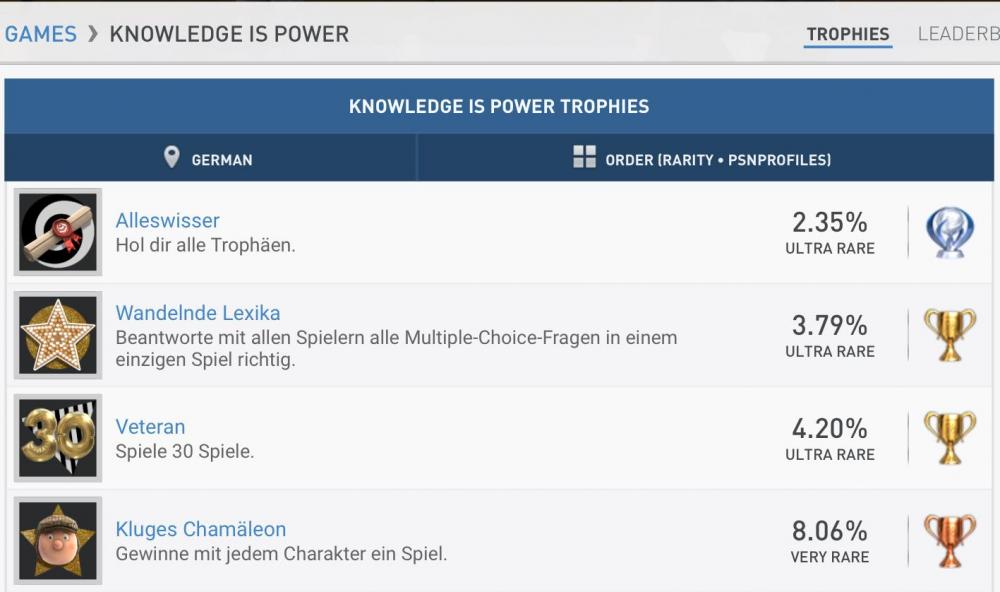1000x592 pixels.
Task: Open the Alleswisser trophy image
Action: pos(58,232)
